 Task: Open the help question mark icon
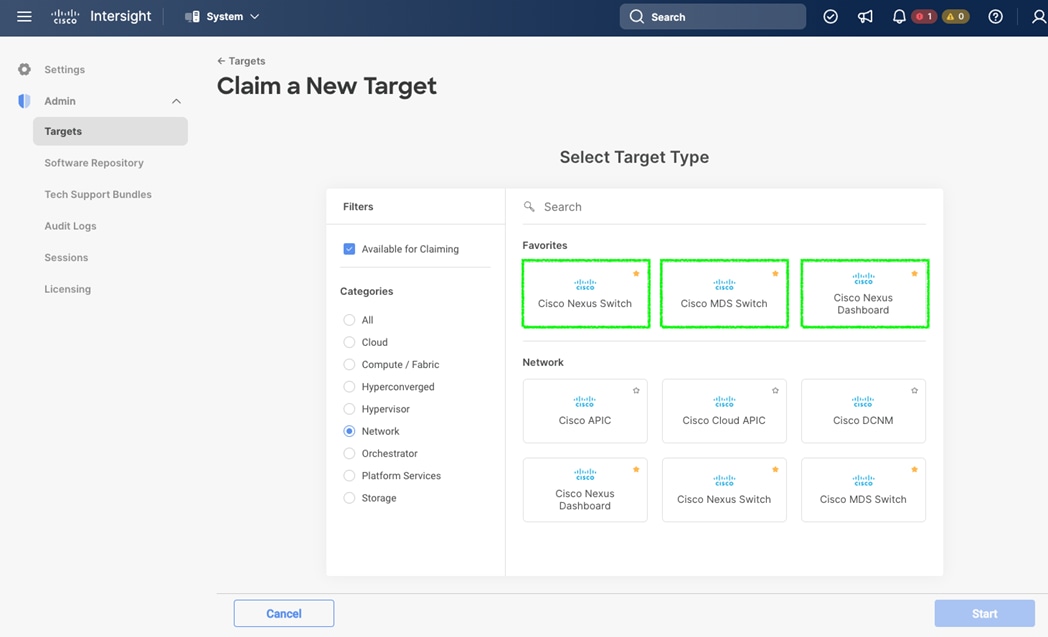[x=995, y=17]
